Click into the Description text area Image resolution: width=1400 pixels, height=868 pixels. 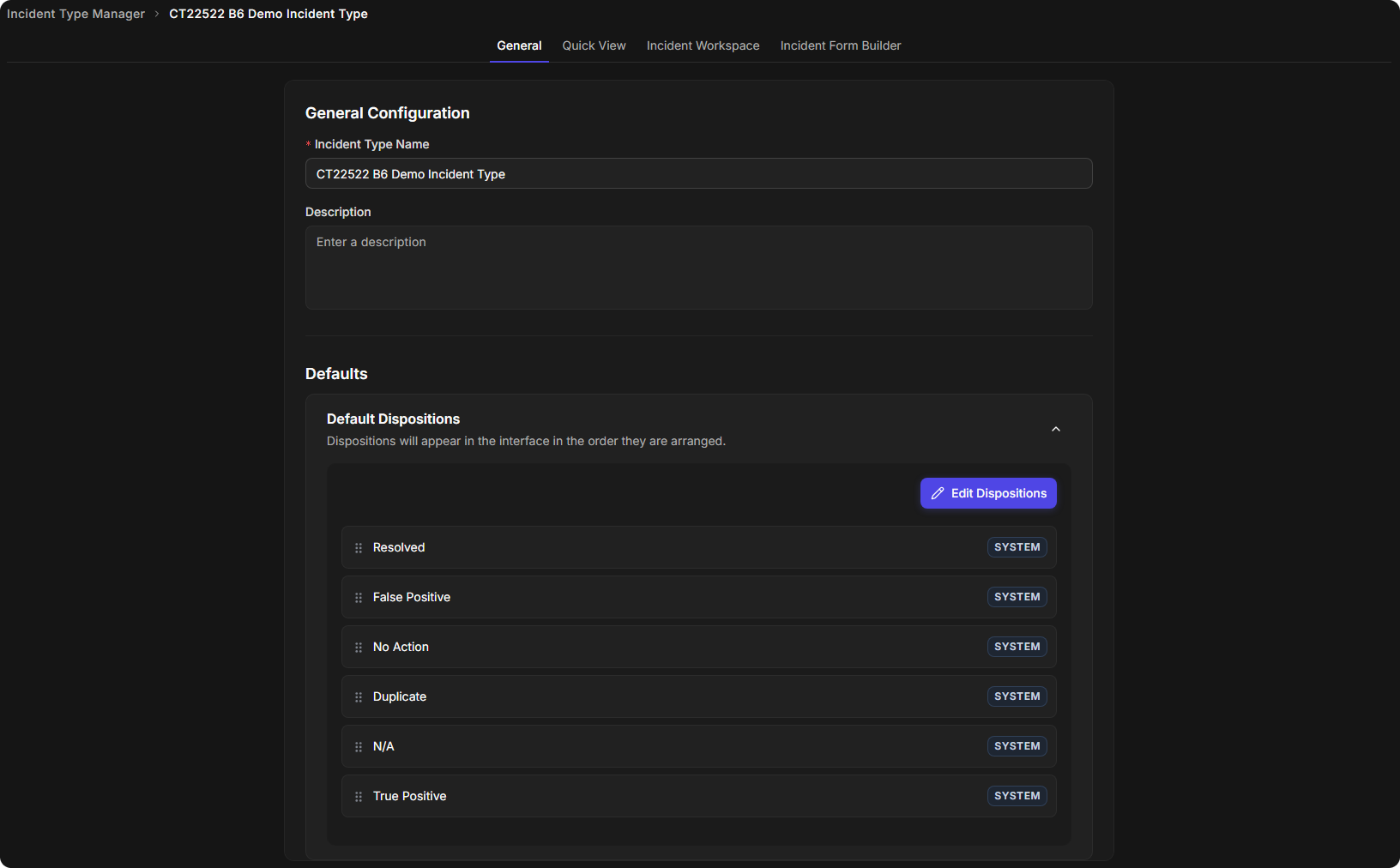pos(698,268)
